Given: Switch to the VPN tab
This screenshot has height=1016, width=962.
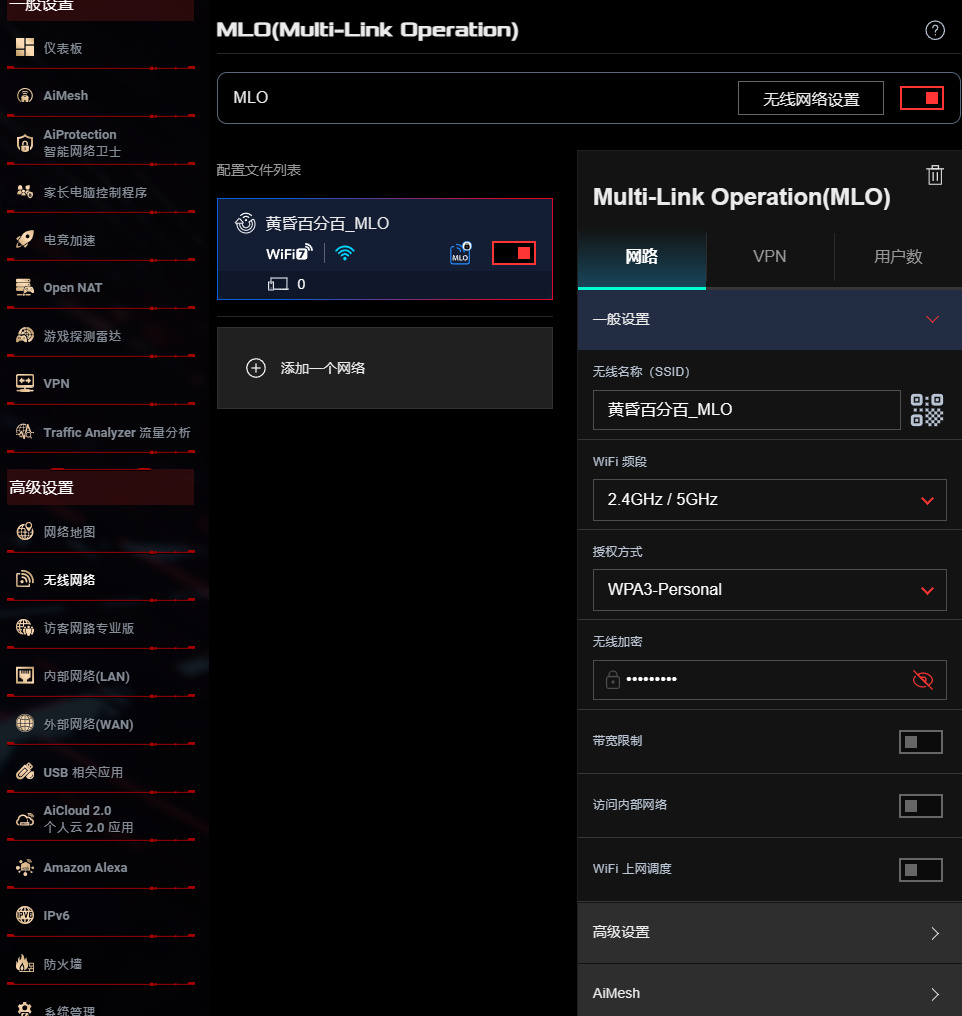Looking at the screenshot, I should pos(770,257).
